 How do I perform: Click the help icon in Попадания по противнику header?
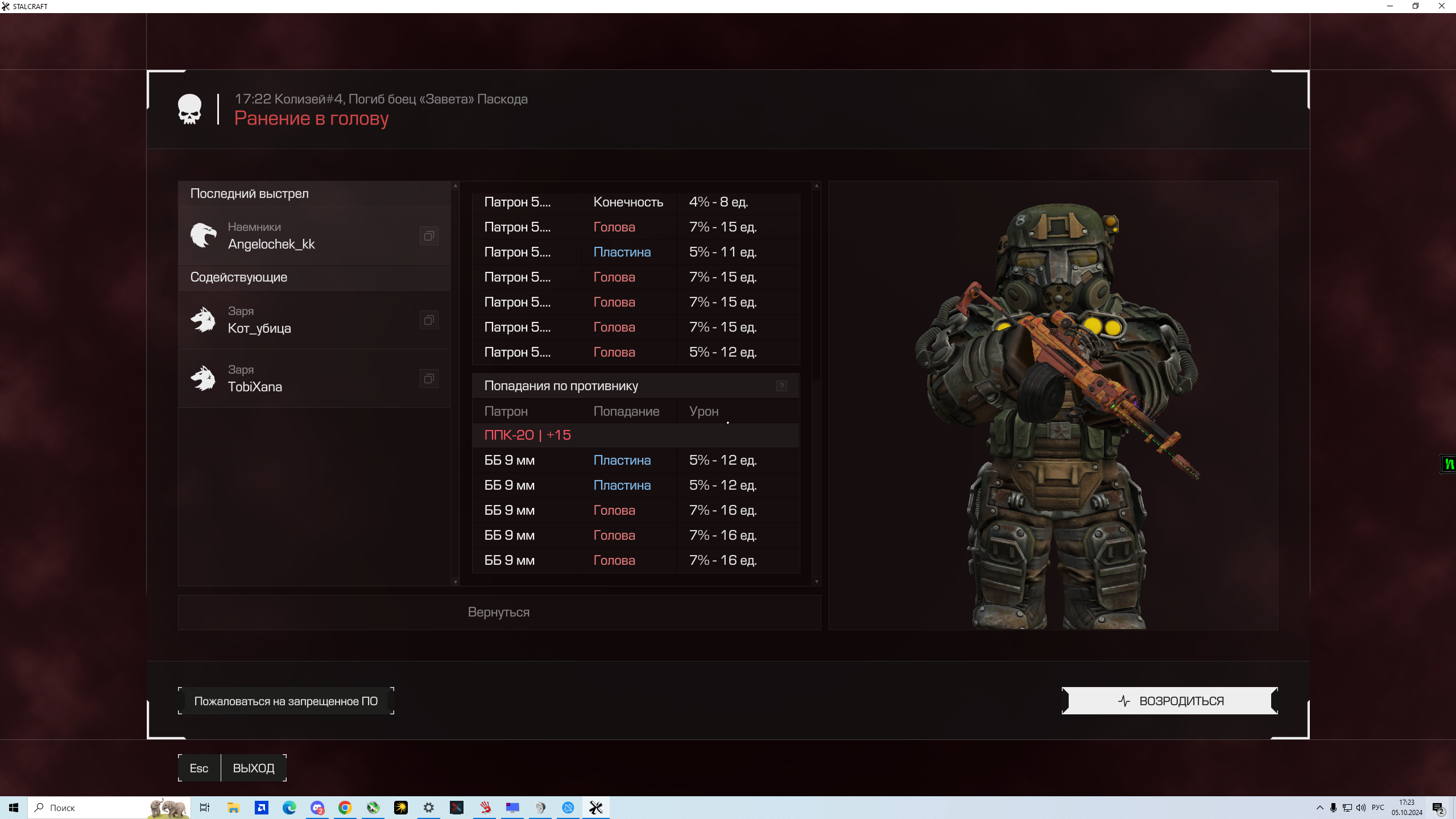pyautogui.click(x=781, y=386)
